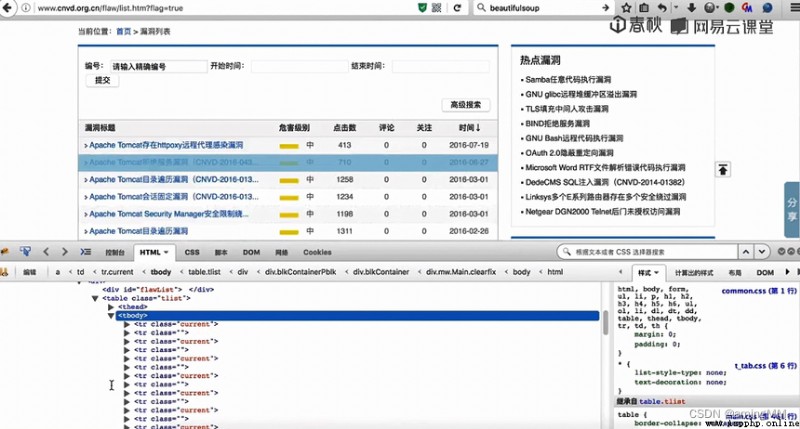Switch to the CSS panel tab
Viewport: 800px width, 429px height.
(x=192, y=253)
